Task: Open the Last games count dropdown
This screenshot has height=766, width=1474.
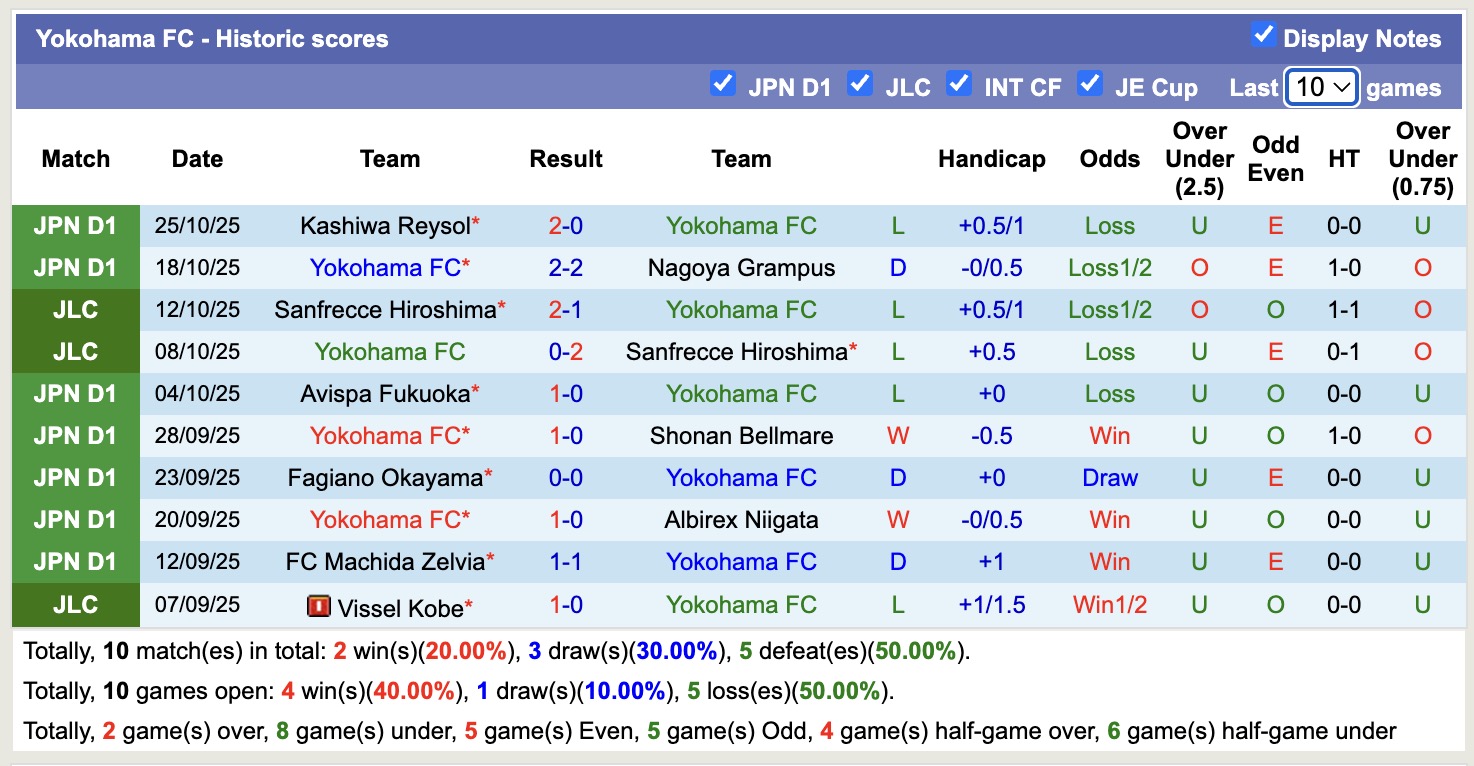Action: click(1321, 87)
